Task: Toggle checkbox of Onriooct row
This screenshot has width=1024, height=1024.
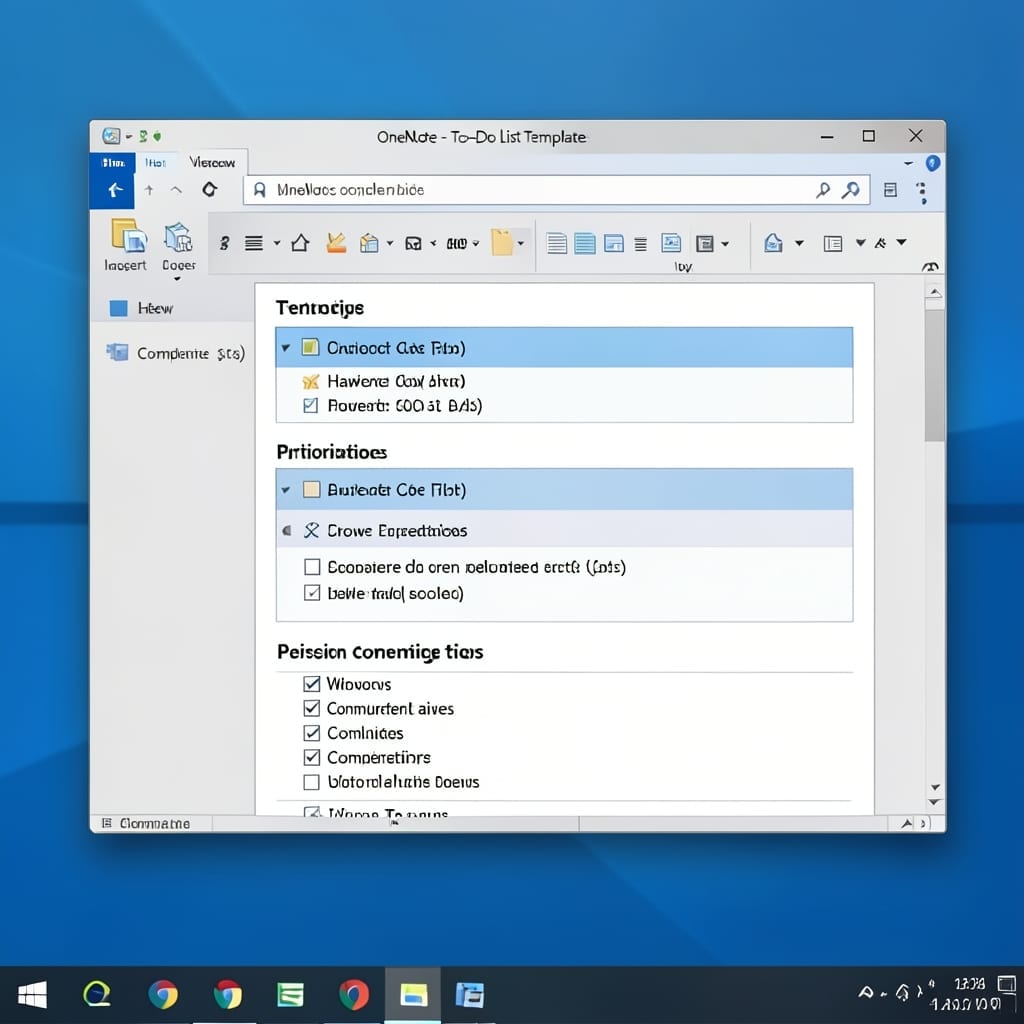Action: tap(310, 347)
